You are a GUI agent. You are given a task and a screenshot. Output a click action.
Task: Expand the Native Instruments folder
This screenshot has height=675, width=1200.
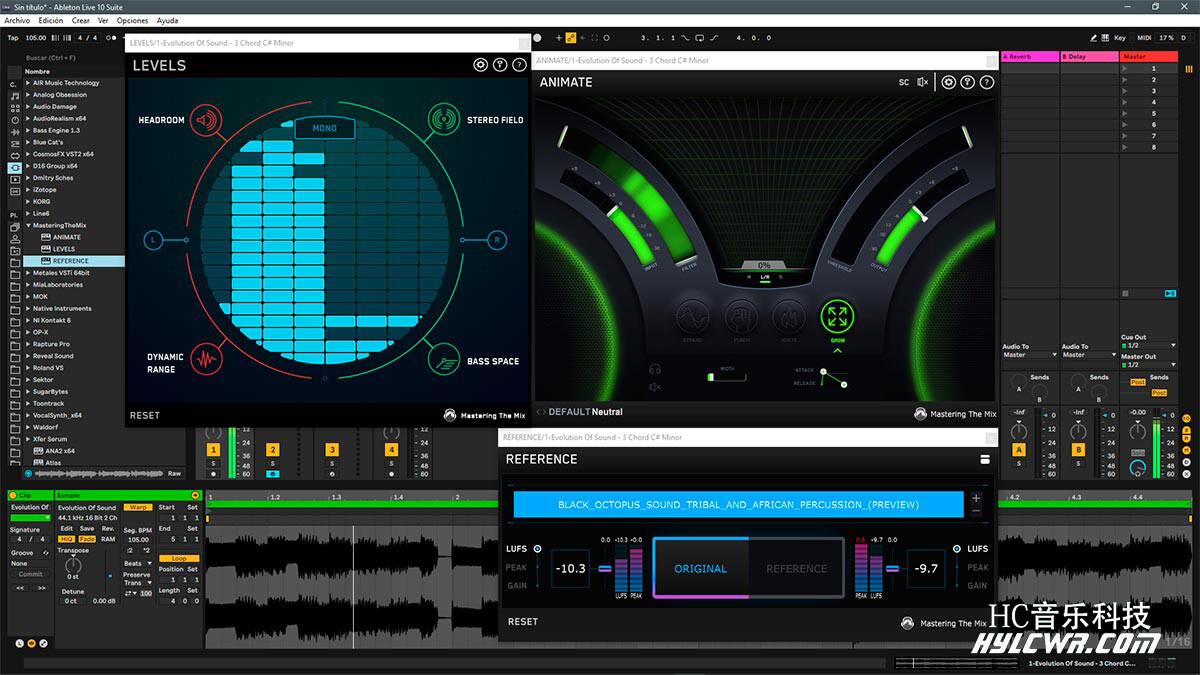pyautogui.click(x=28, y=308)
